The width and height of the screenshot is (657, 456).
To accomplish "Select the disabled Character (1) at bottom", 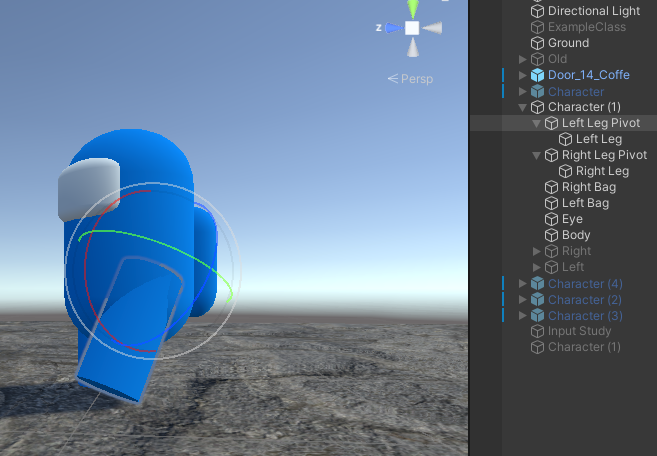I will pyautogui.click(x=584, y=347).
